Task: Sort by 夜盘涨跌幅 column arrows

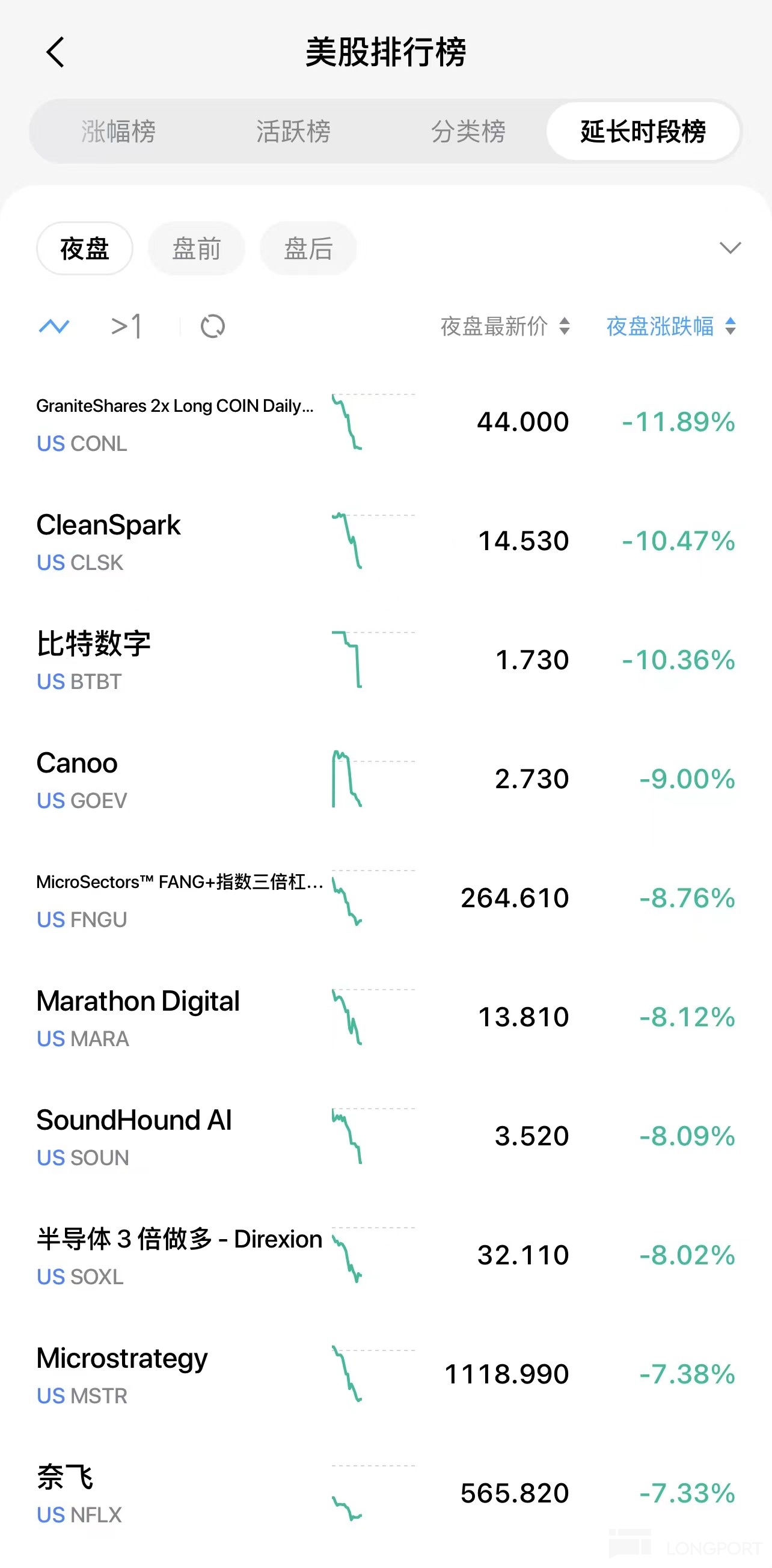Action: (731, 326)
